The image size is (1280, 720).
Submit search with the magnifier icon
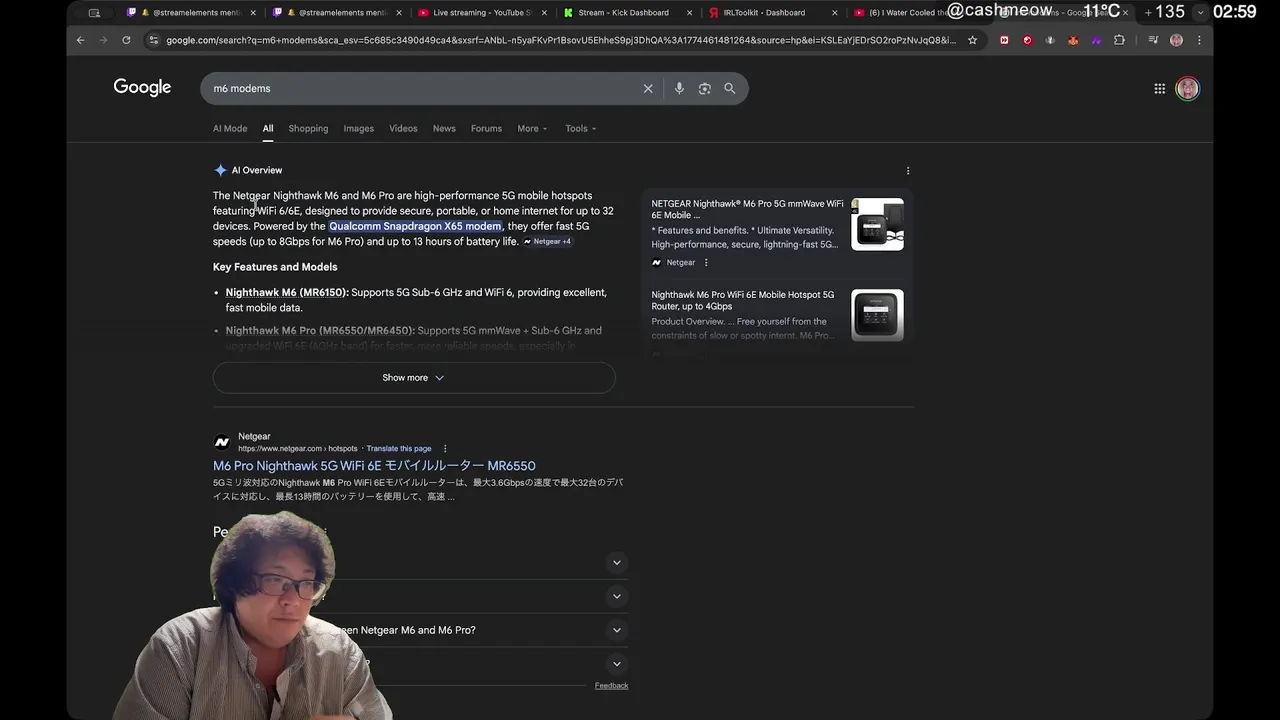[730, 88]
